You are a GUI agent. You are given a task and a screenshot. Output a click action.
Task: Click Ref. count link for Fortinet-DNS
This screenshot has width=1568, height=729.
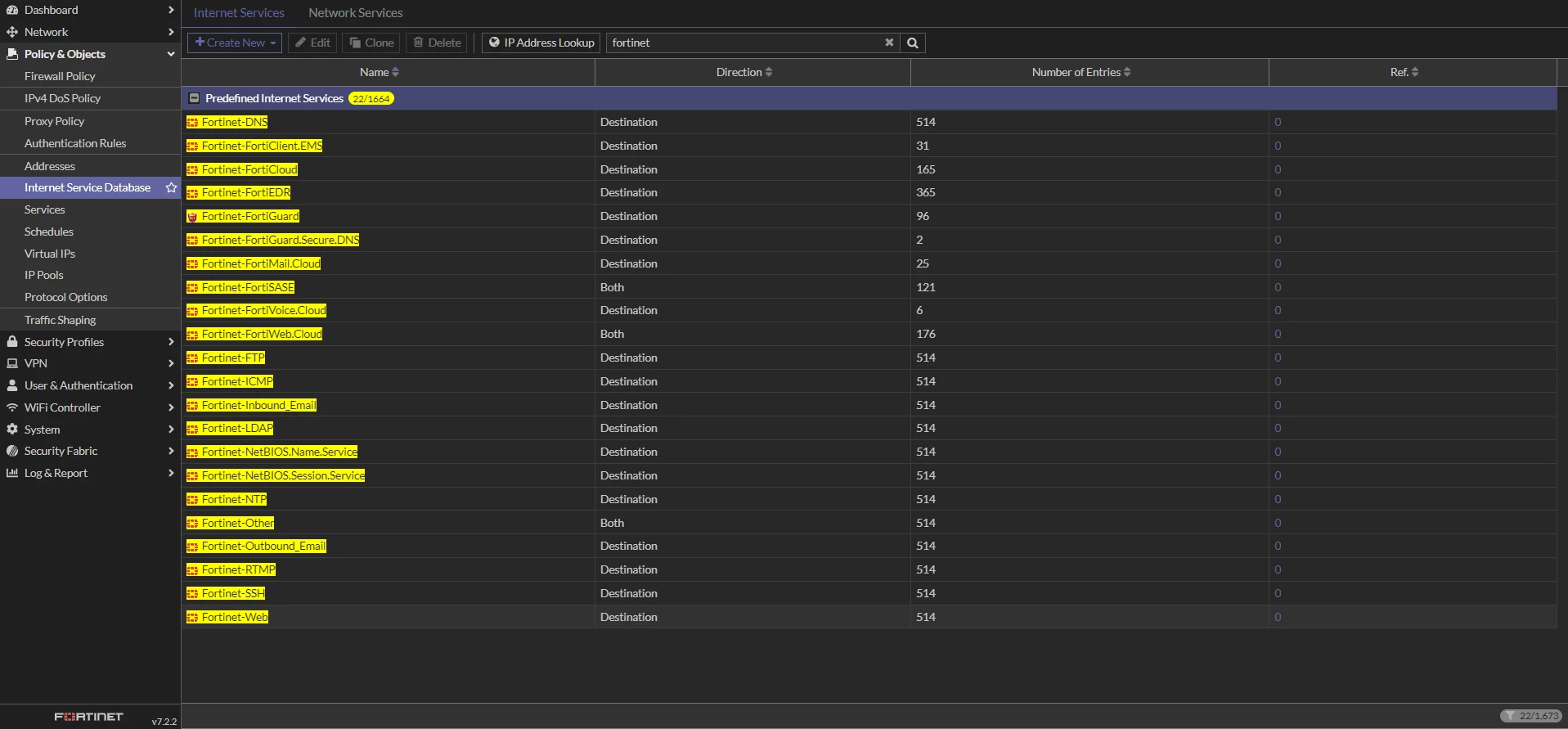tap(1278, 122)
